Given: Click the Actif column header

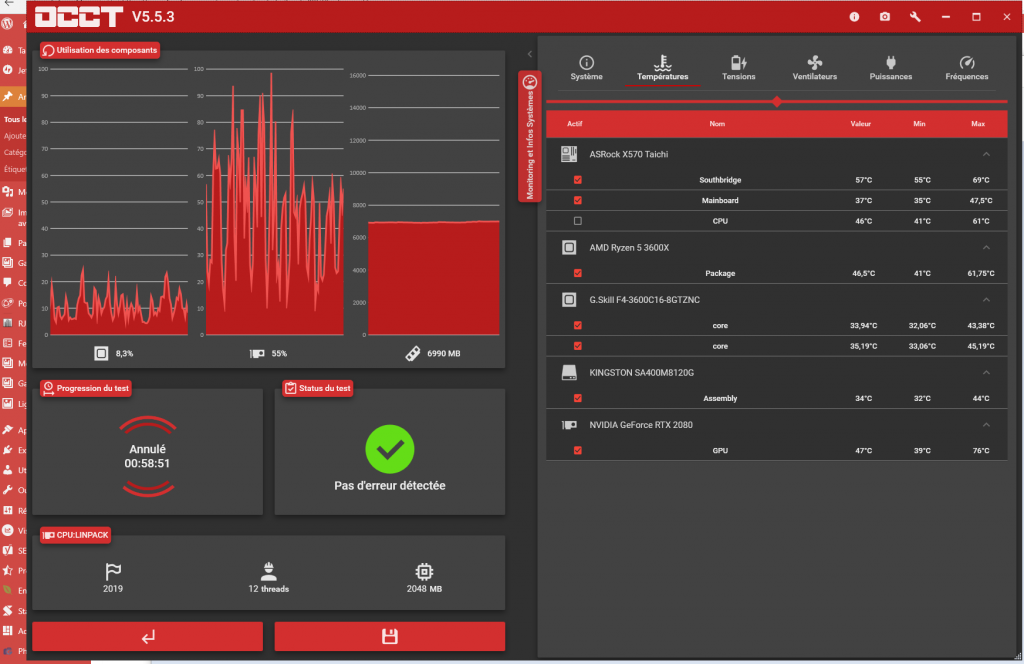Looking at the screenshot, I should point(575,123).
